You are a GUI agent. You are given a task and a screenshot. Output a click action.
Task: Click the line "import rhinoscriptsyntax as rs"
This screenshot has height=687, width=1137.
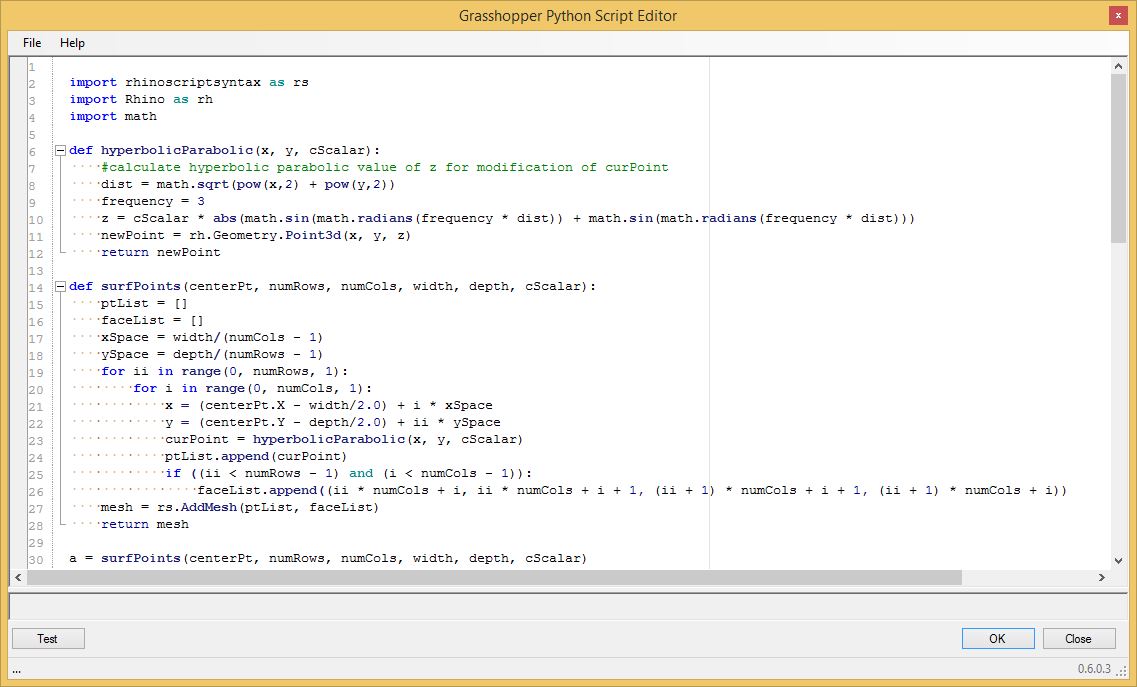tap(189, 83)
